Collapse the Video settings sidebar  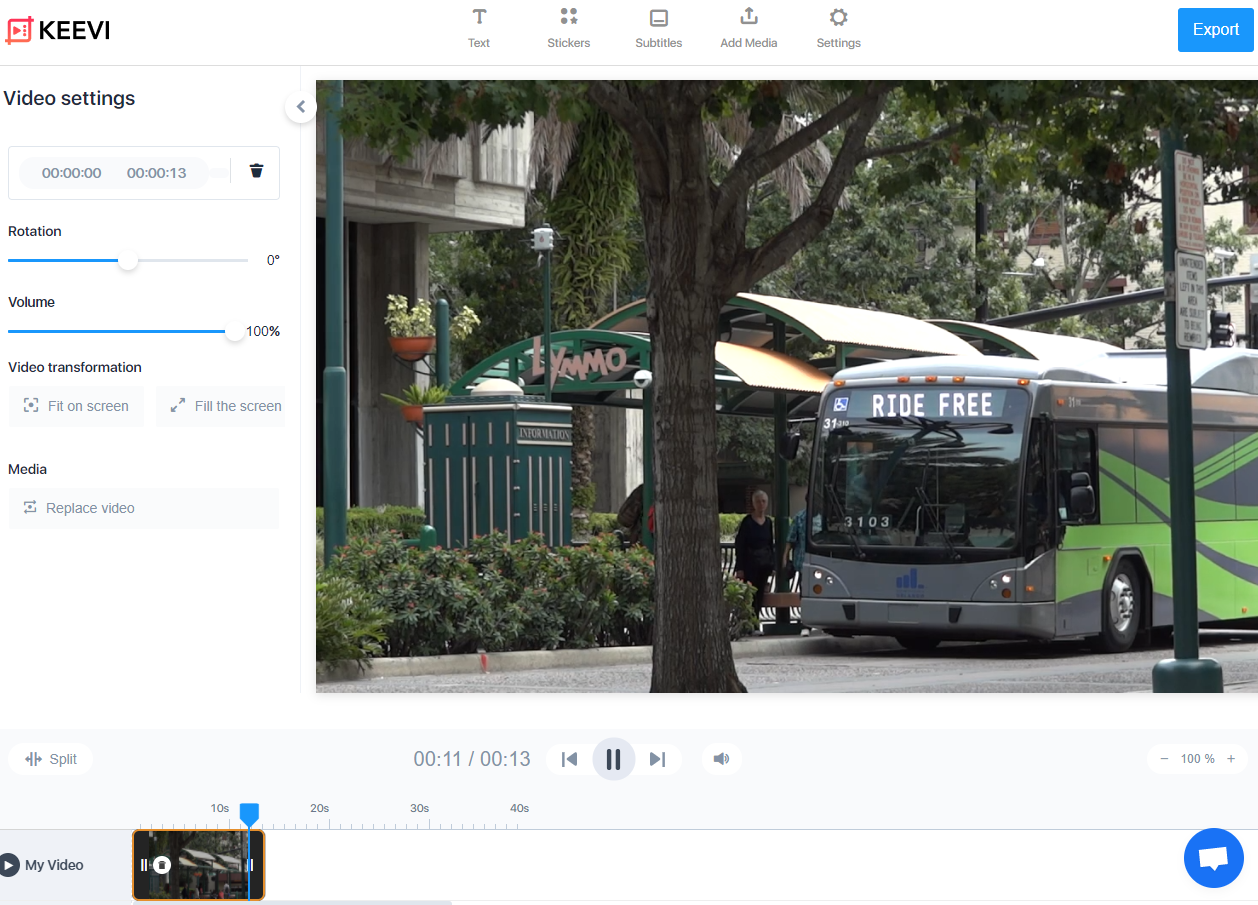click(x=301, y=107)
